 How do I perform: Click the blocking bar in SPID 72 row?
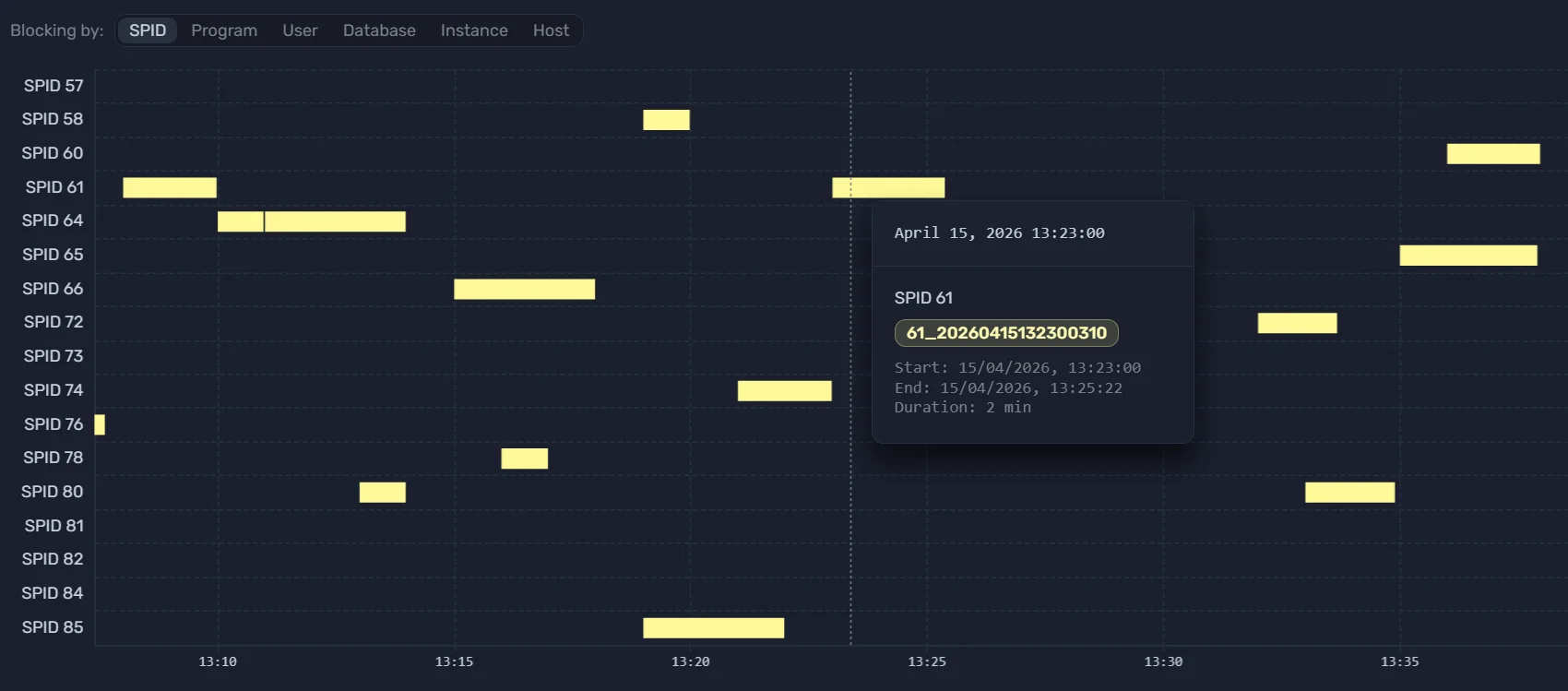point(1297,323)
